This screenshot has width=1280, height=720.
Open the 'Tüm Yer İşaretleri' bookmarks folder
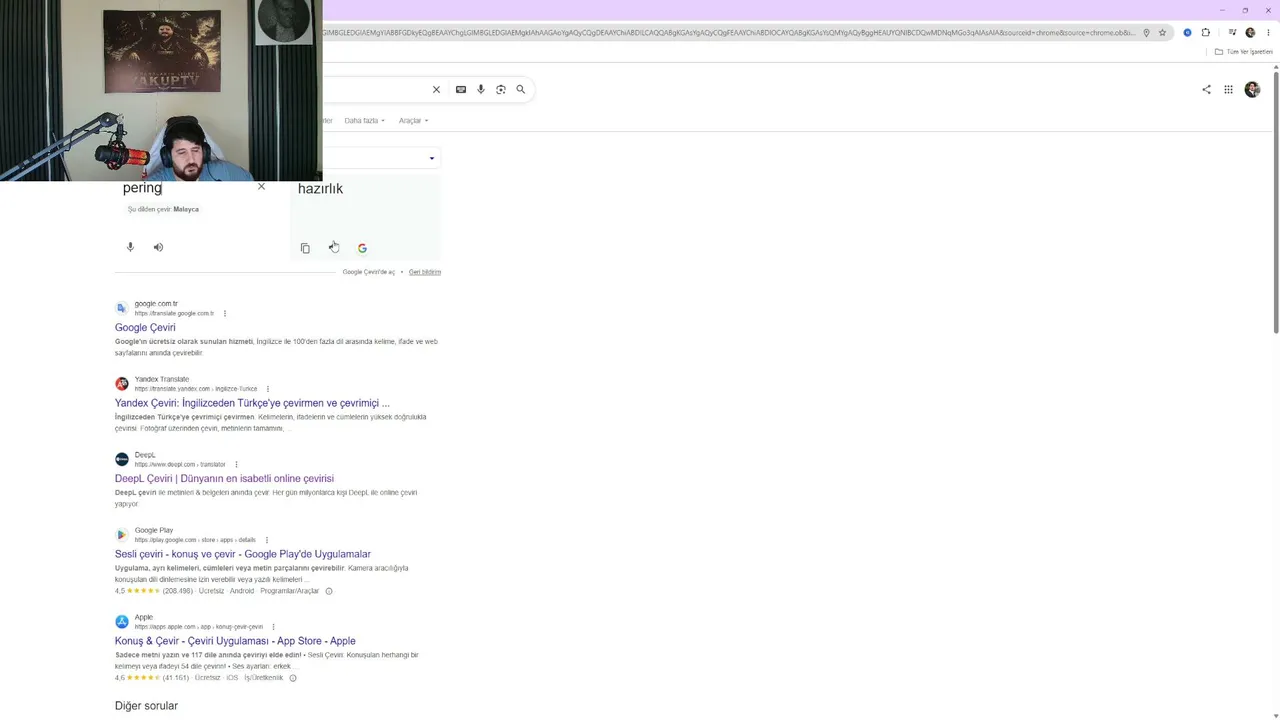(1244, 52)
